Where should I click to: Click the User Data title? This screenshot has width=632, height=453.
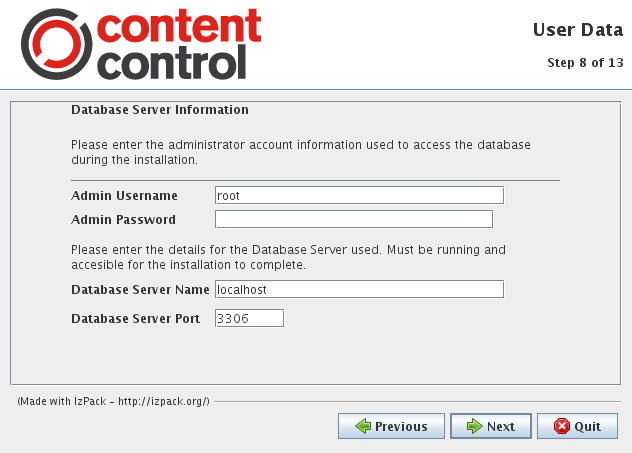click(578, 30)
